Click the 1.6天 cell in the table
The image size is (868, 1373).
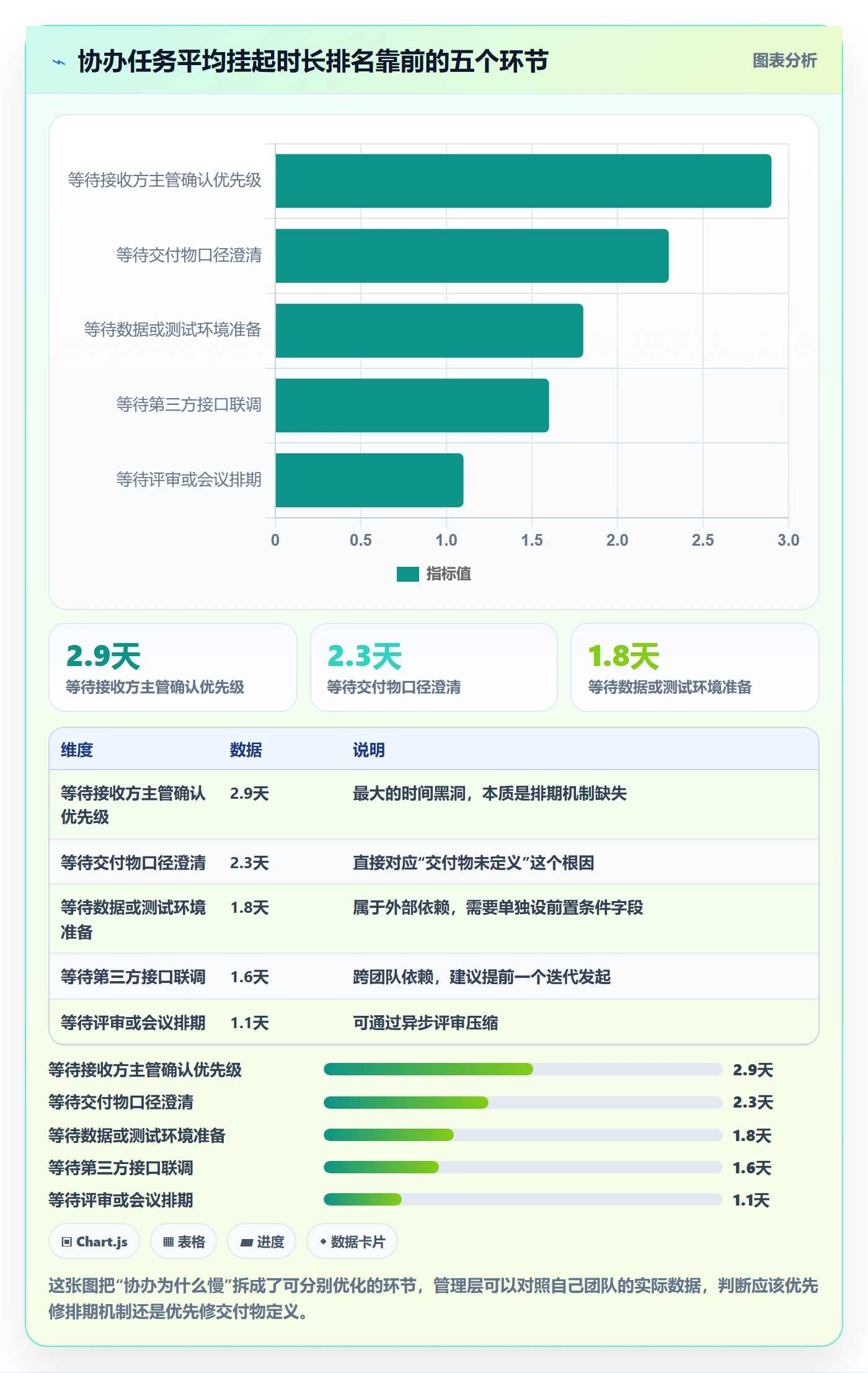point(250,977)
